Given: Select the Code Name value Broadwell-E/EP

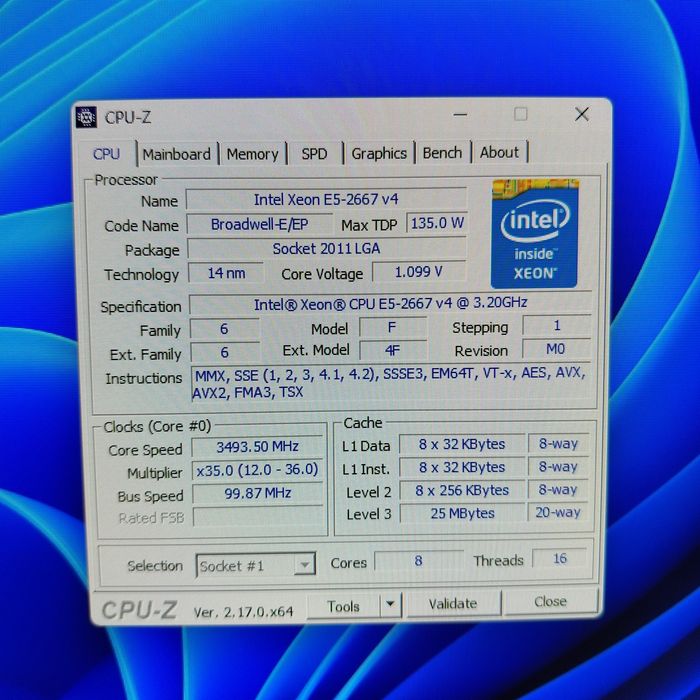Looking at the screenshot, I should pyautogui.click(x=259, y=224).
